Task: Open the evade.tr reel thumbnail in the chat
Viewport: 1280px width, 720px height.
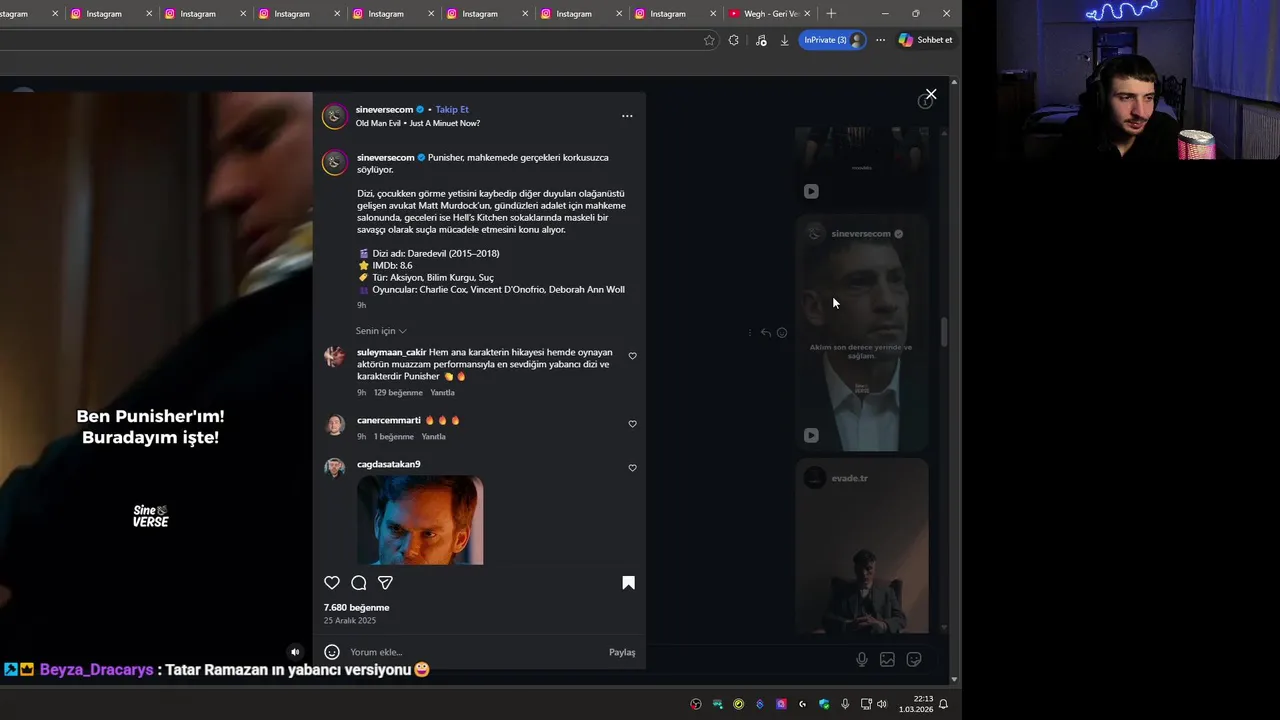Action: click(x=862, y=546)
